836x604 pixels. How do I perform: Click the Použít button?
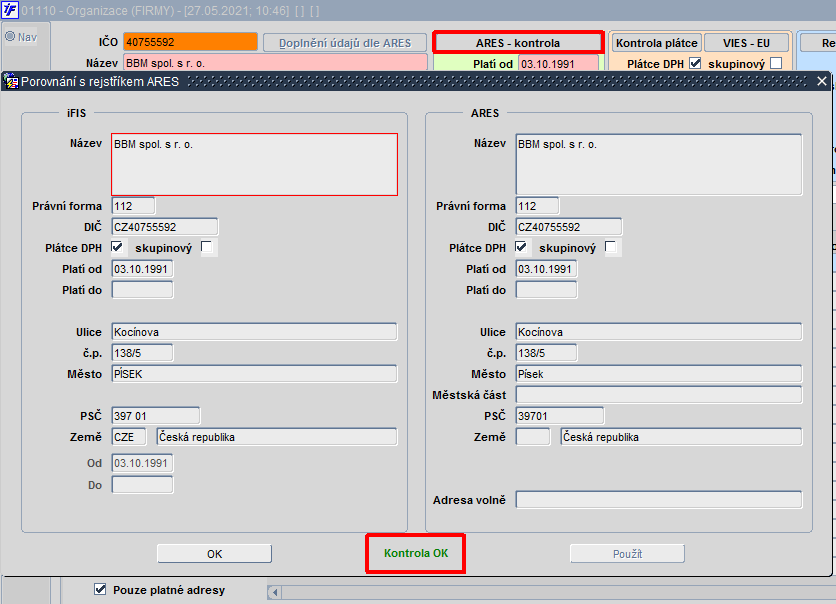(x=627, y=553)
